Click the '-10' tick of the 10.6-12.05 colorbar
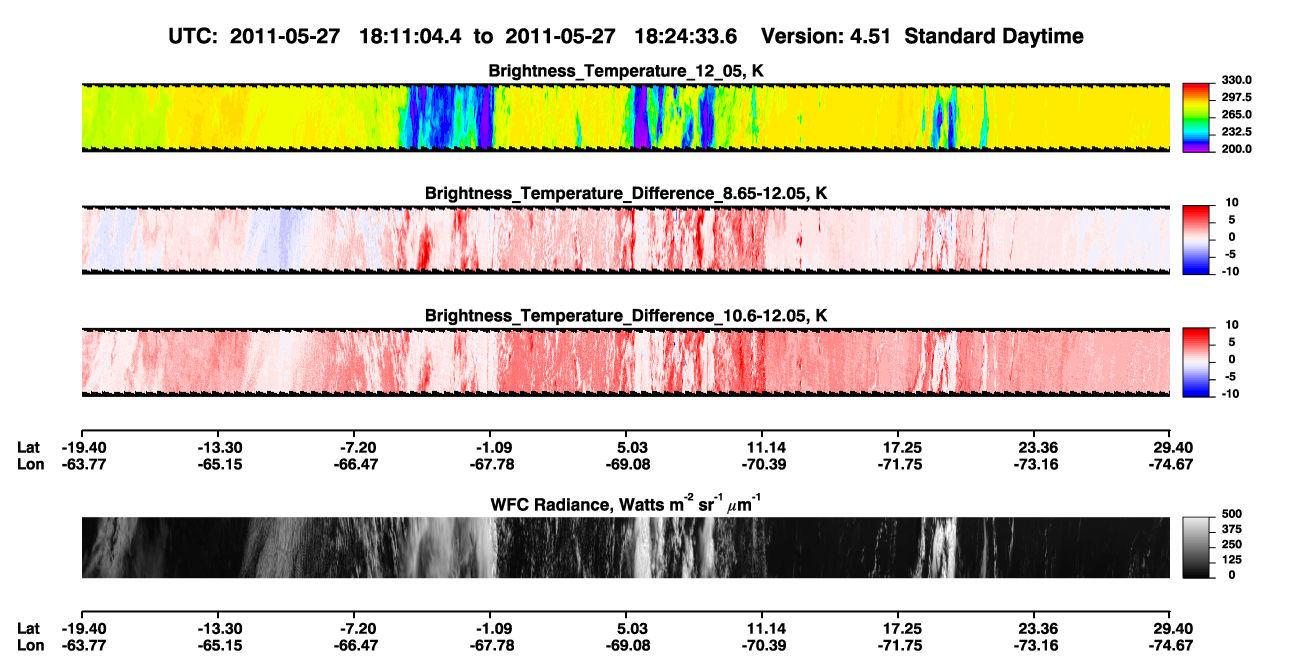The image size is (1300, 667). pos(1232,394)
